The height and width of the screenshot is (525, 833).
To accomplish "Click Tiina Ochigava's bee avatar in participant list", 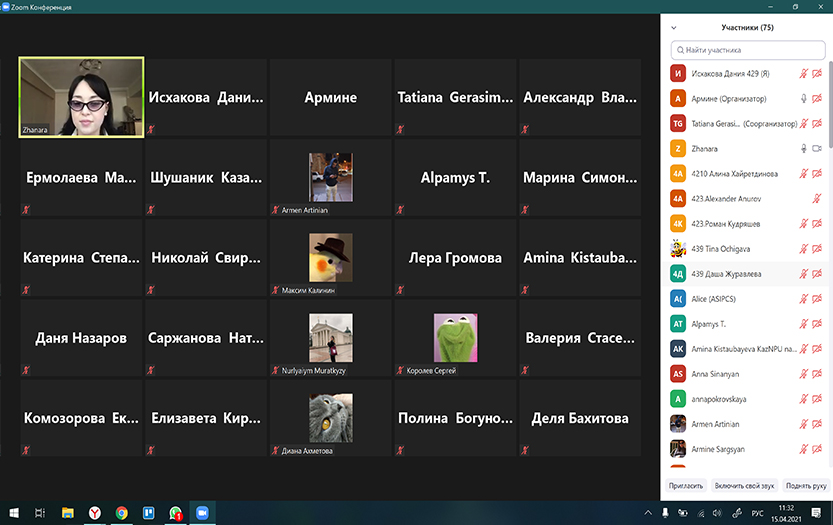I will point(678,248).
